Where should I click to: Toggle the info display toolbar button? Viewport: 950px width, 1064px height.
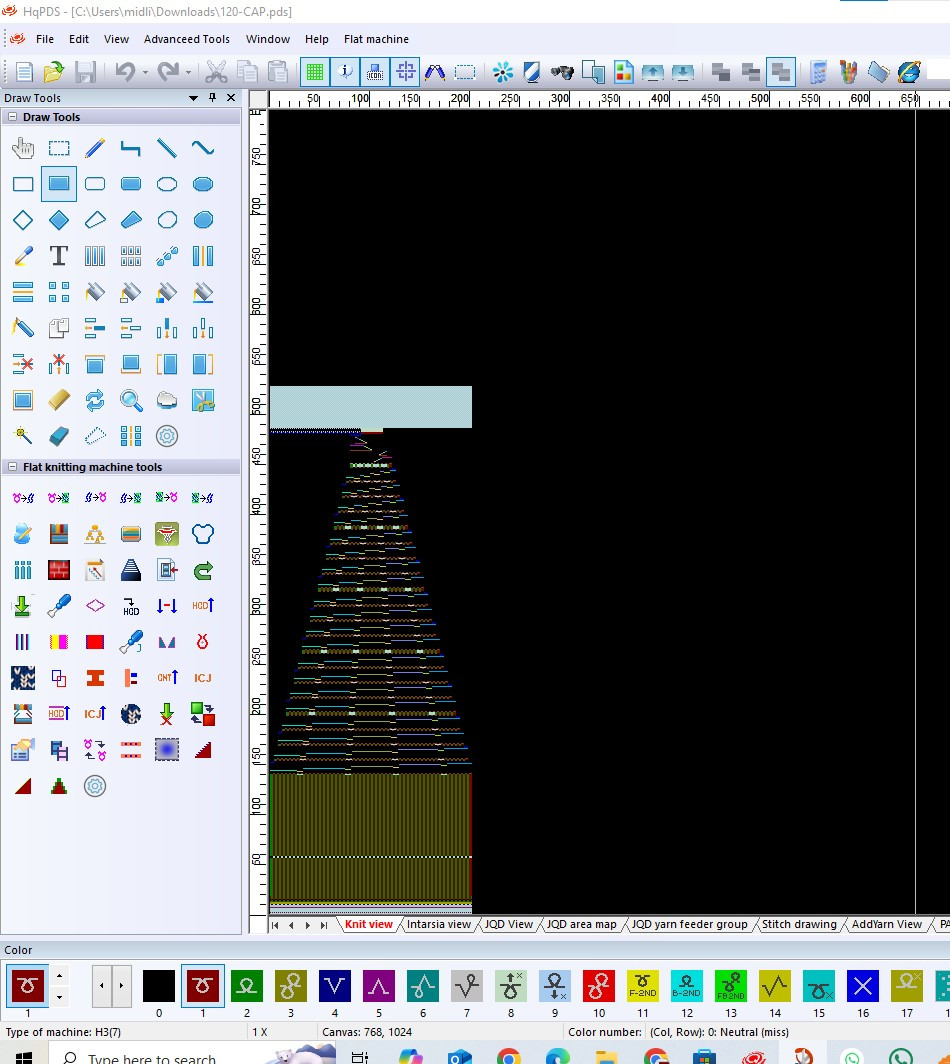click(x=345, y=72)
